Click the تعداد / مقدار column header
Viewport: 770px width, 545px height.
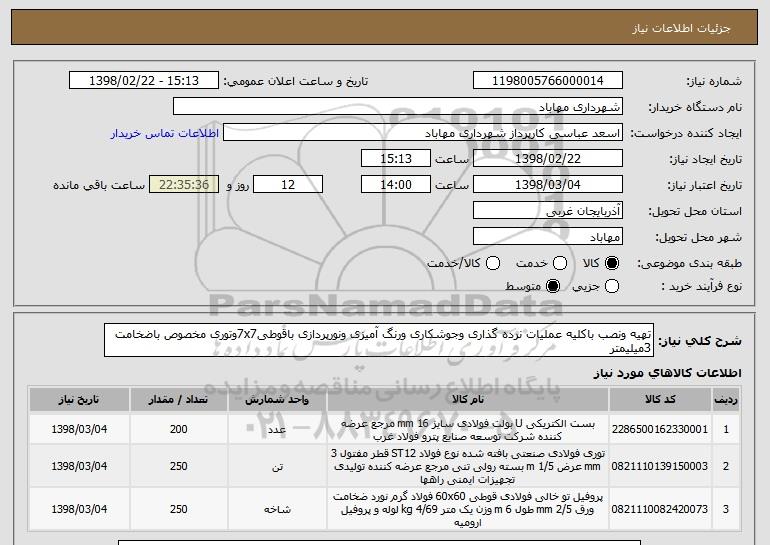178,400
